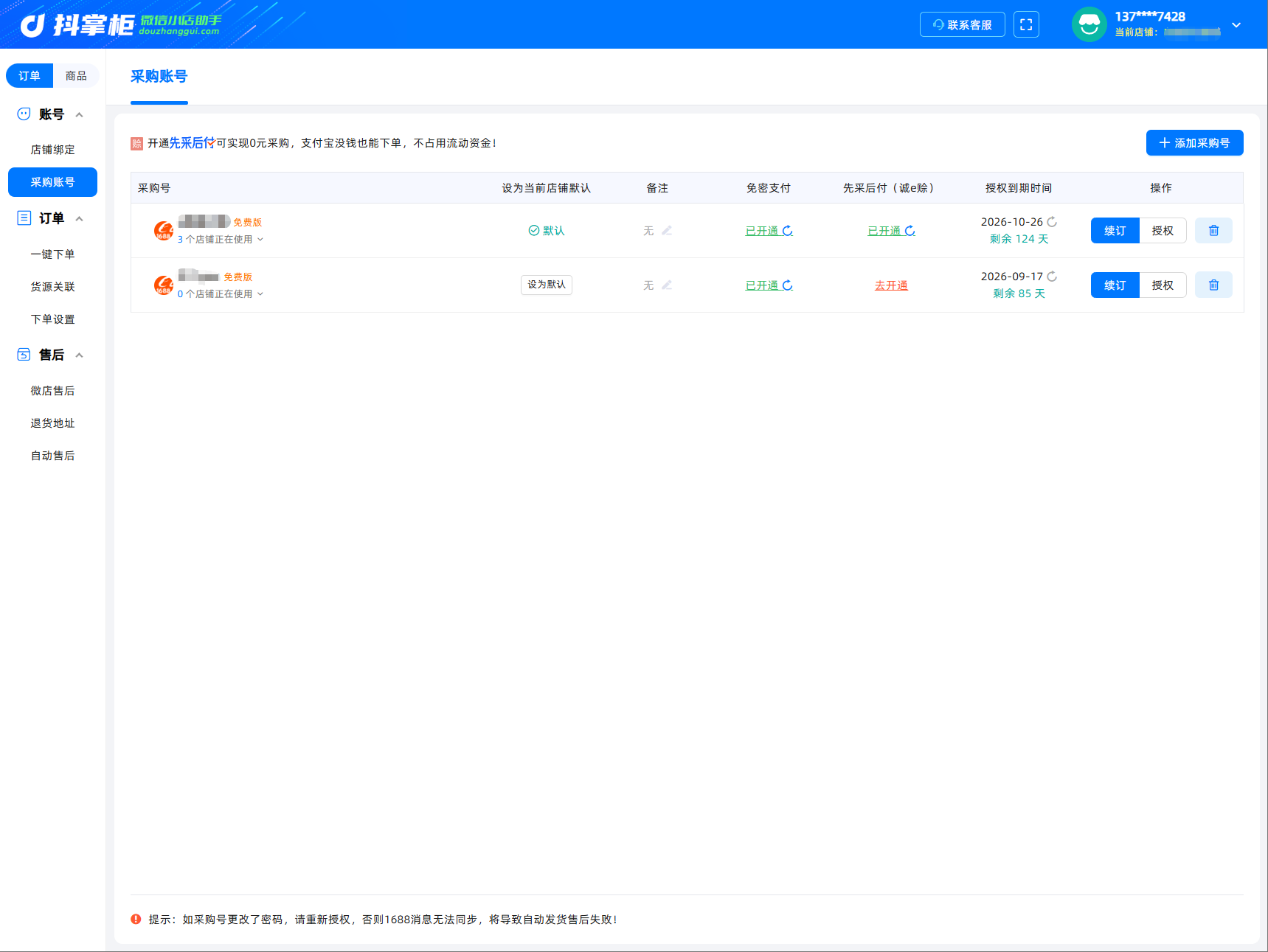
Task: Click the green user avatar icon
Action: point(1089,24)
